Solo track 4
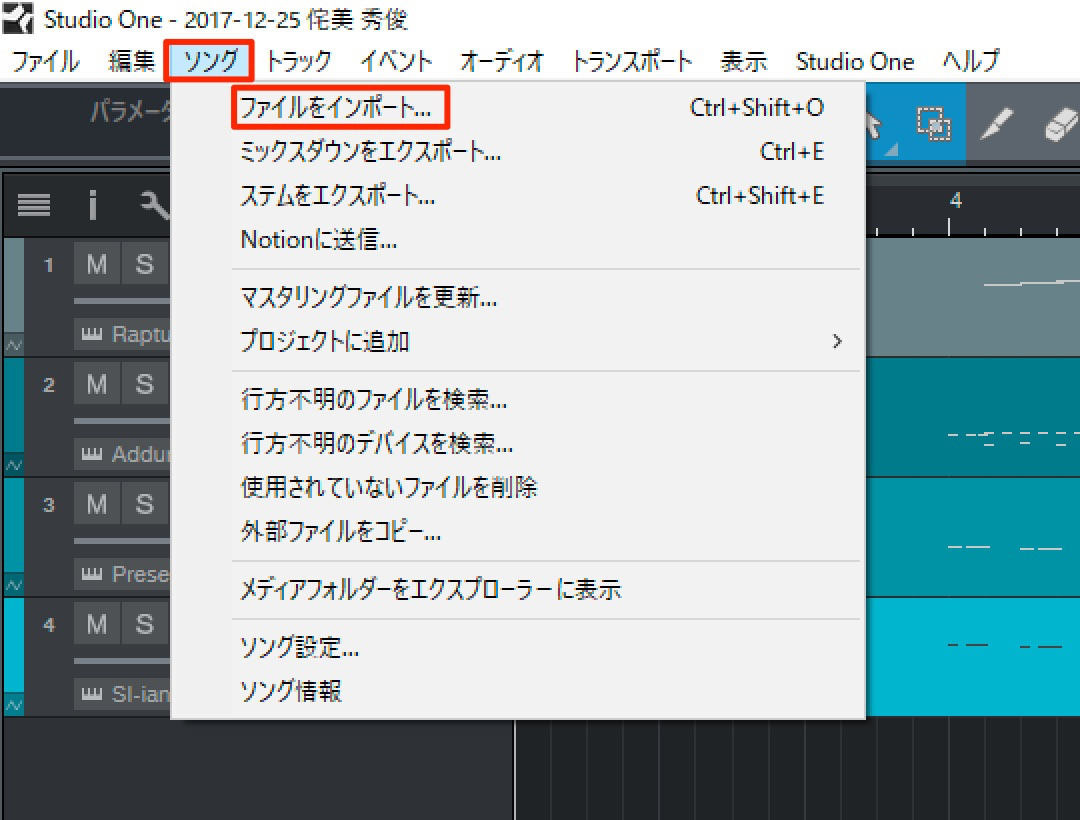 [145, 624]
